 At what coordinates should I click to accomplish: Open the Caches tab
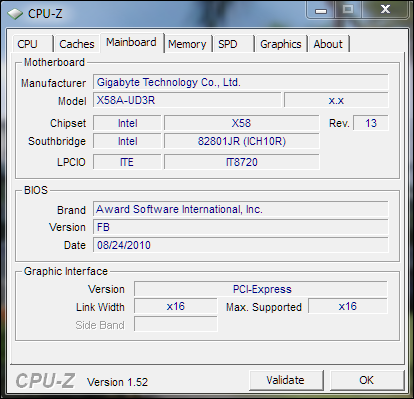click(77, 44)
